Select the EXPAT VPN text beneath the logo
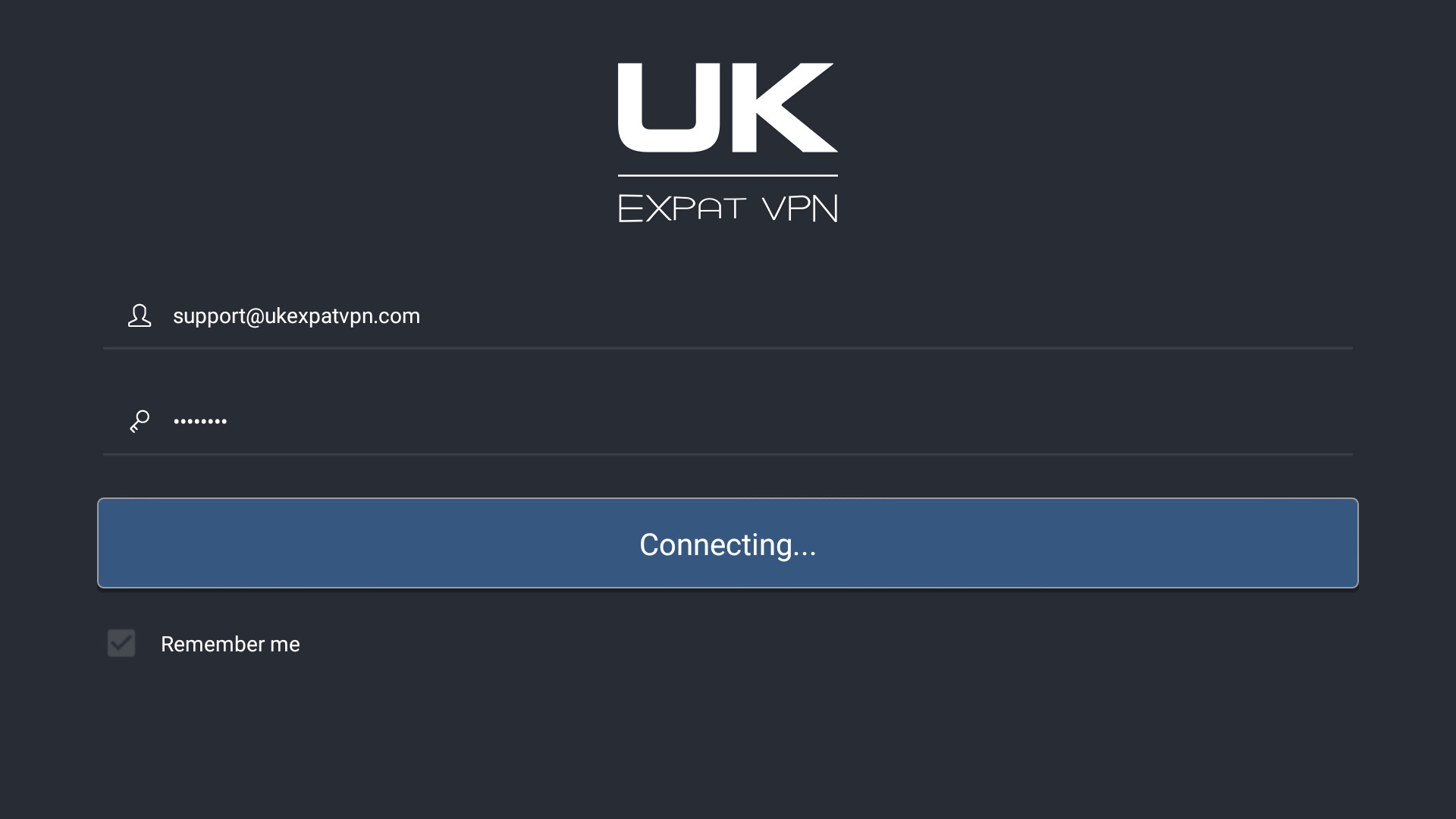Image resolution: width=1456 pixels, height=819 pixels. (727, 207)
